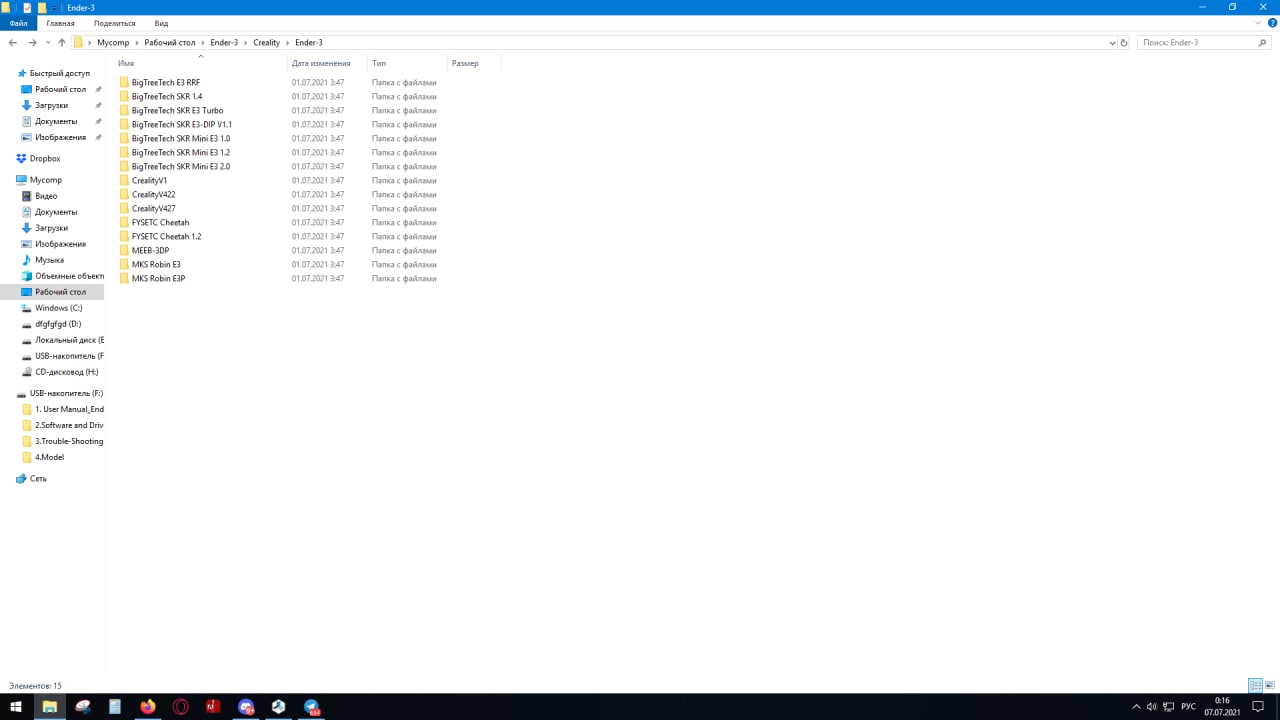The height and width of the screenshot is (720, 1280).
Task: Click Mycomp in the address breadcrumb
Action: (113, 43)
